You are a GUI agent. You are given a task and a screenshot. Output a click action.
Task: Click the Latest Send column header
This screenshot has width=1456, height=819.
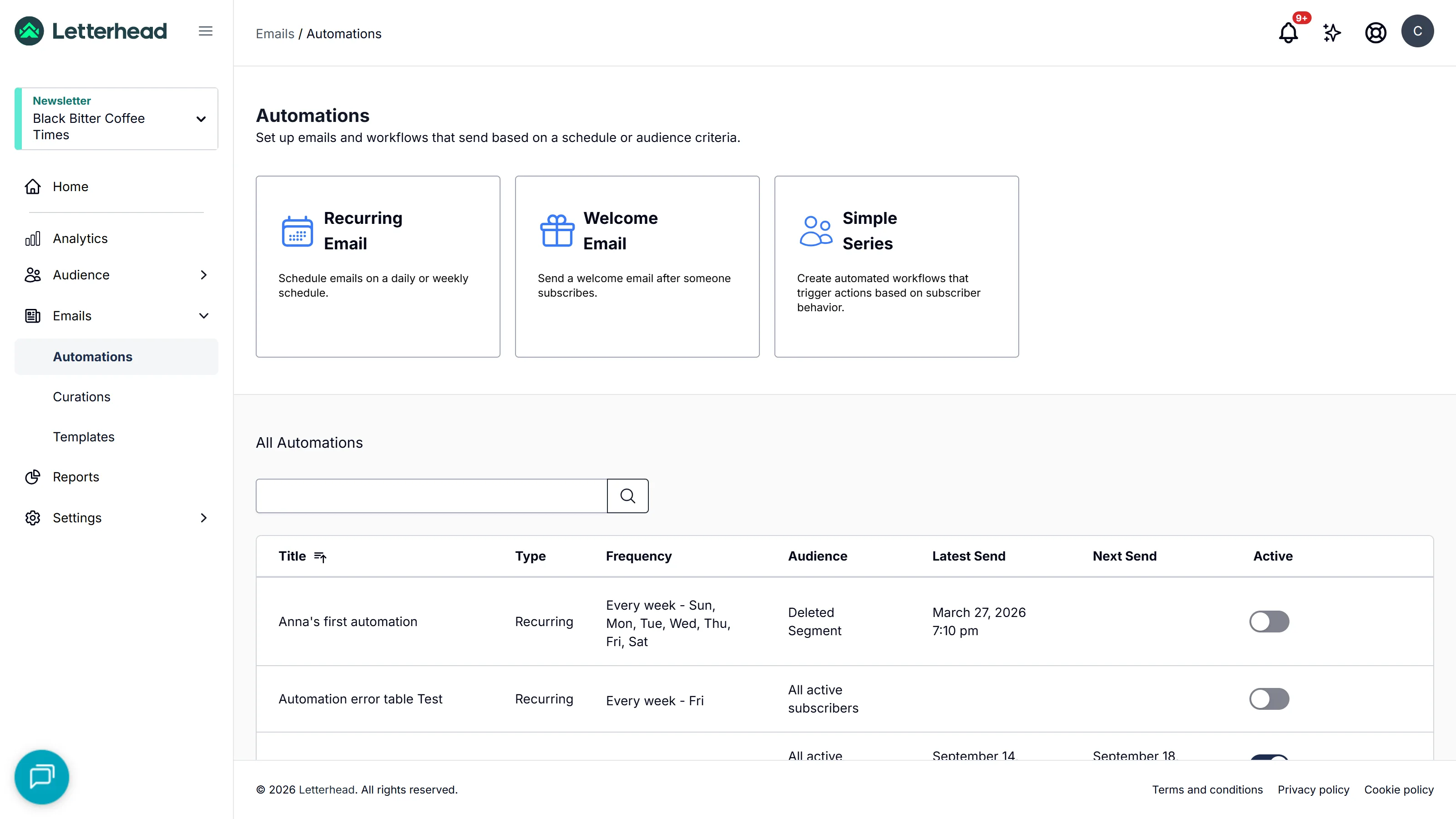pos(969,556)
